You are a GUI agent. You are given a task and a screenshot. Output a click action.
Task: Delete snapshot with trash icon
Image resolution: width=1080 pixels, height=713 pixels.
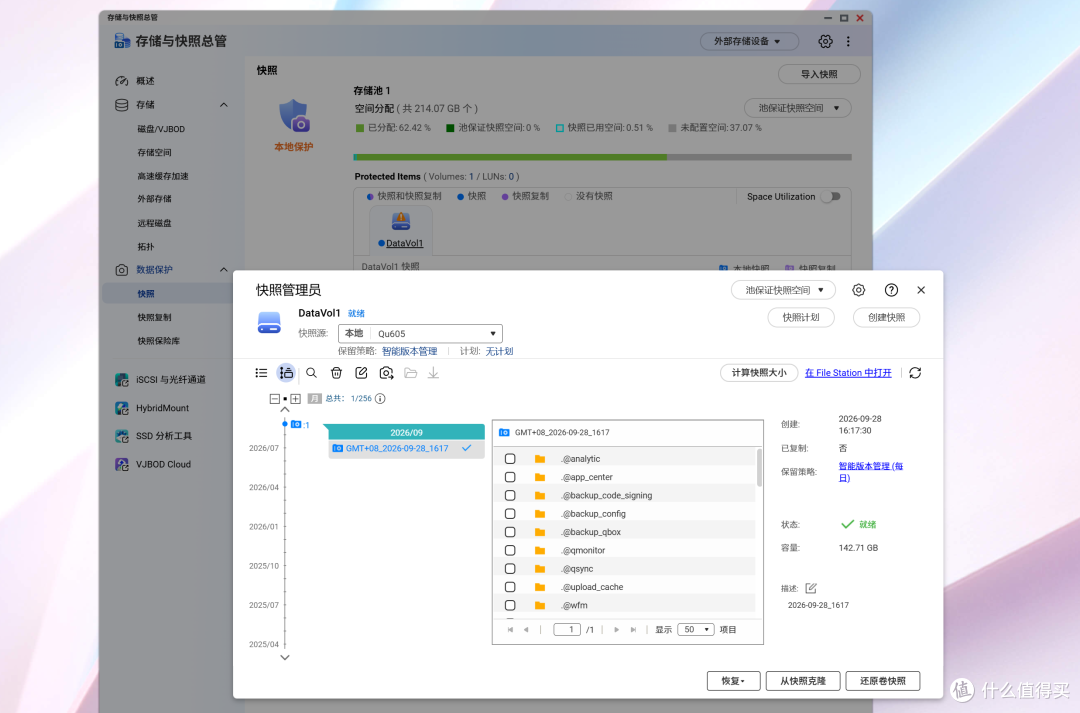click(x=336, y=373)
